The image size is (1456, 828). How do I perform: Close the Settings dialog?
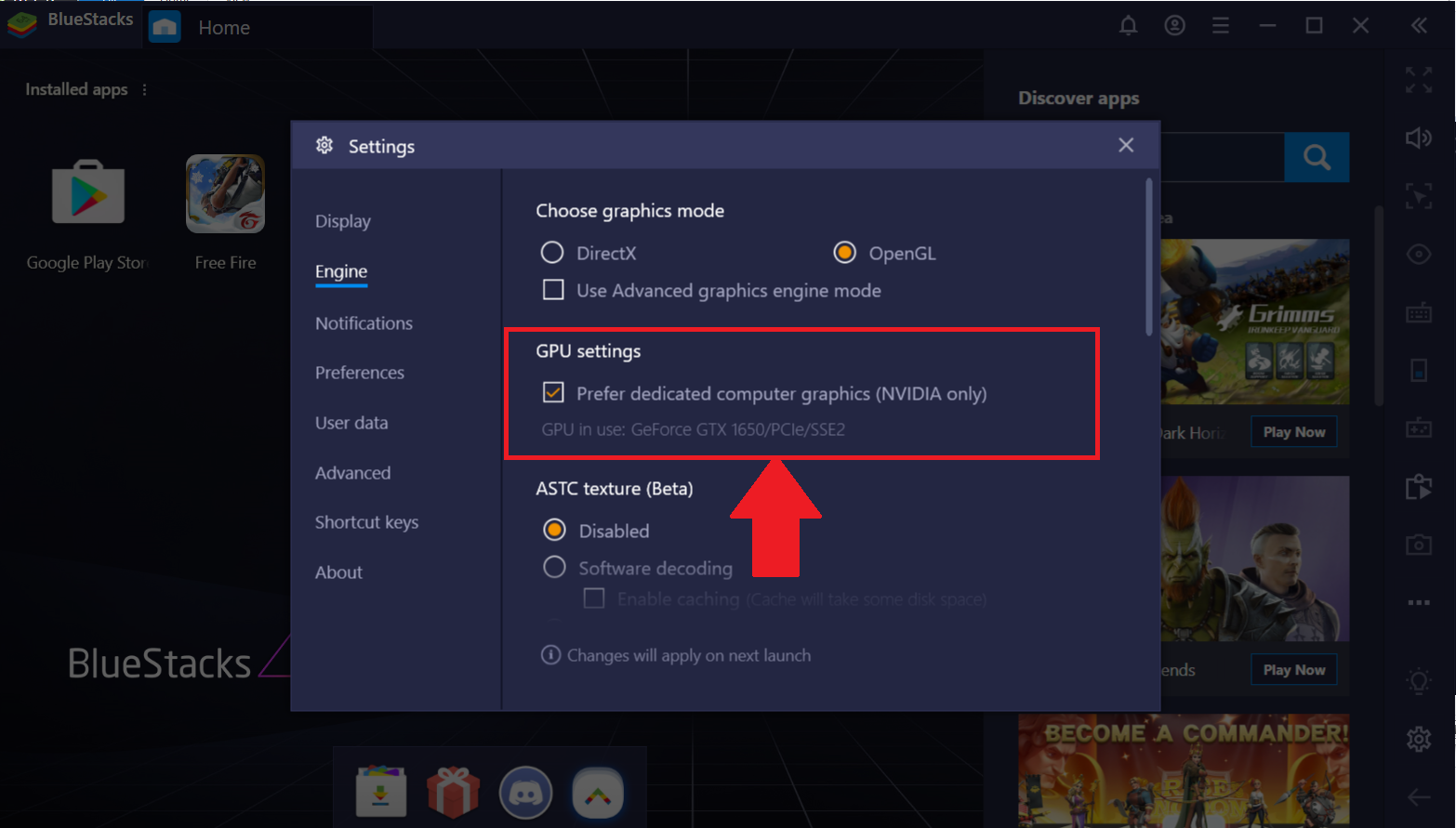1126,145
